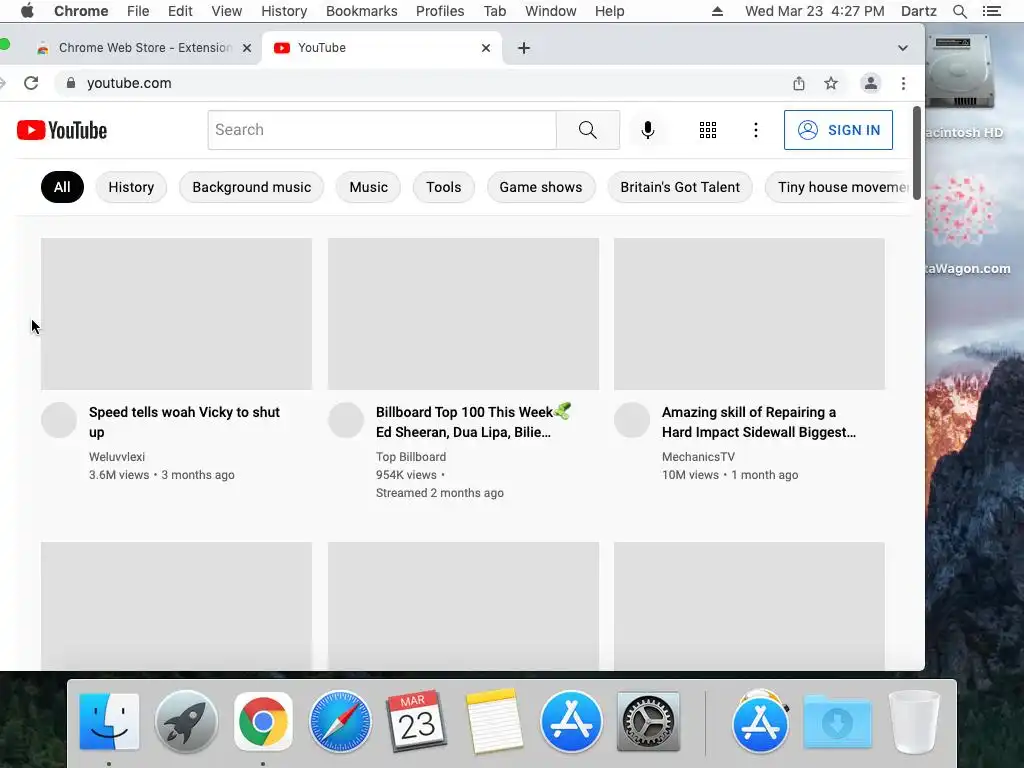Open Notification Center list icon
Screen dimensions: 1024x768
click(x=991, y=11)
